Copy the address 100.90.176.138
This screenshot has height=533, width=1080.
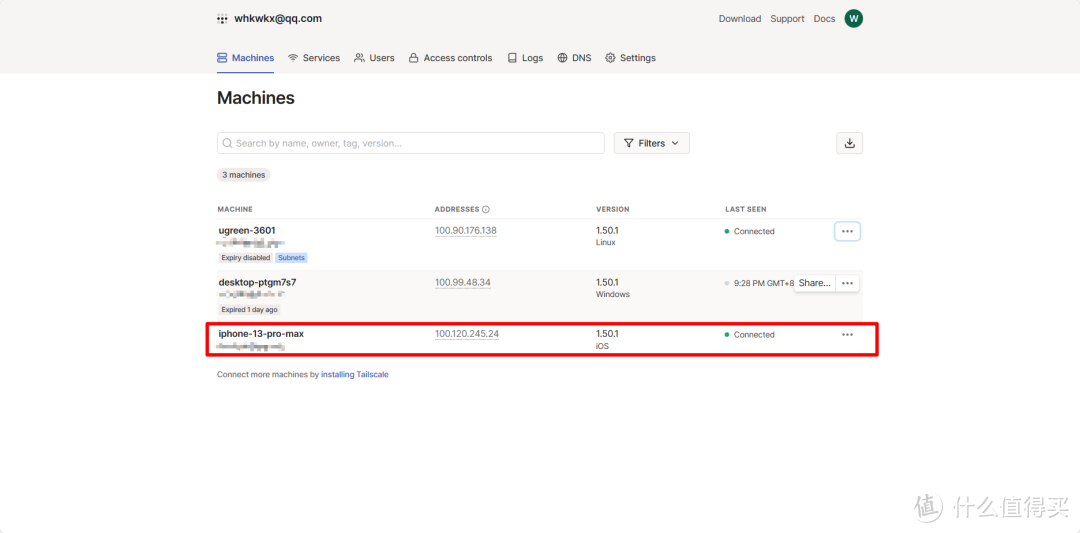click(465, 231)
